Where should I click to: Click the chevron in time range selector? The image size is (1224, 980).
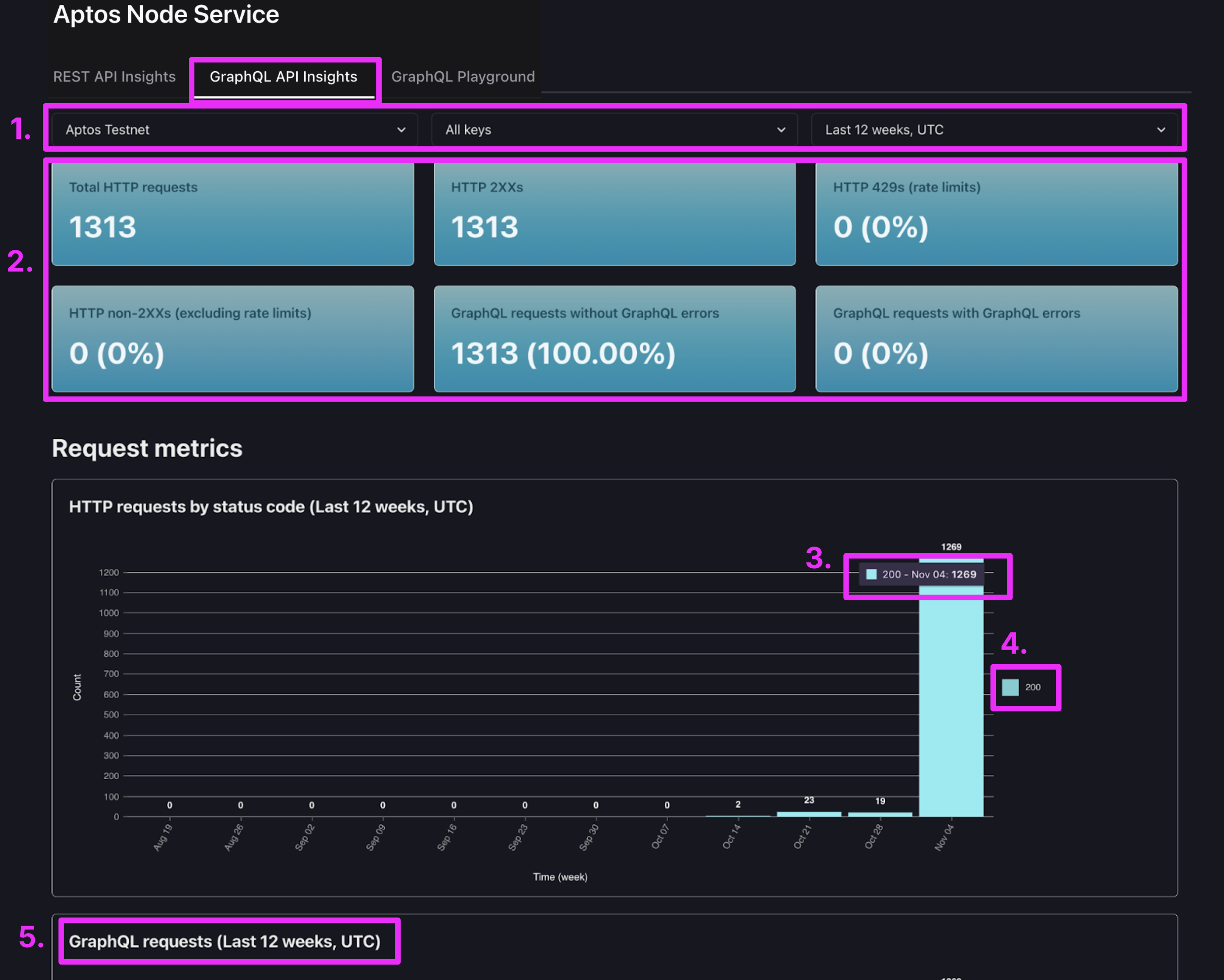[x=1161, y=130]
